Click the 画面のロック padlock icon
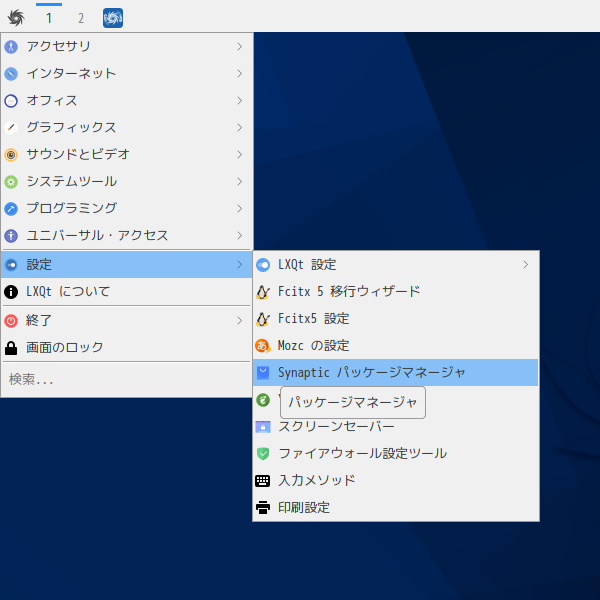 click(11, 347)
